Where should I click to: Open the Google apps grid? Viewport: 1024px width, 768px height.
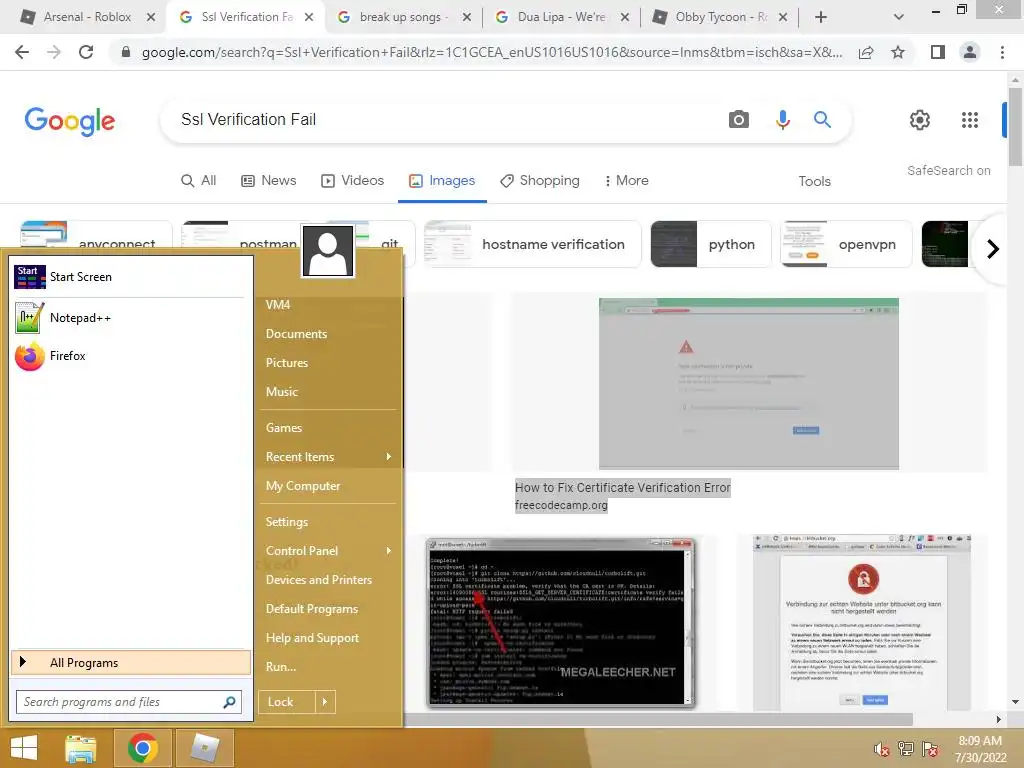tap(970, 120)
